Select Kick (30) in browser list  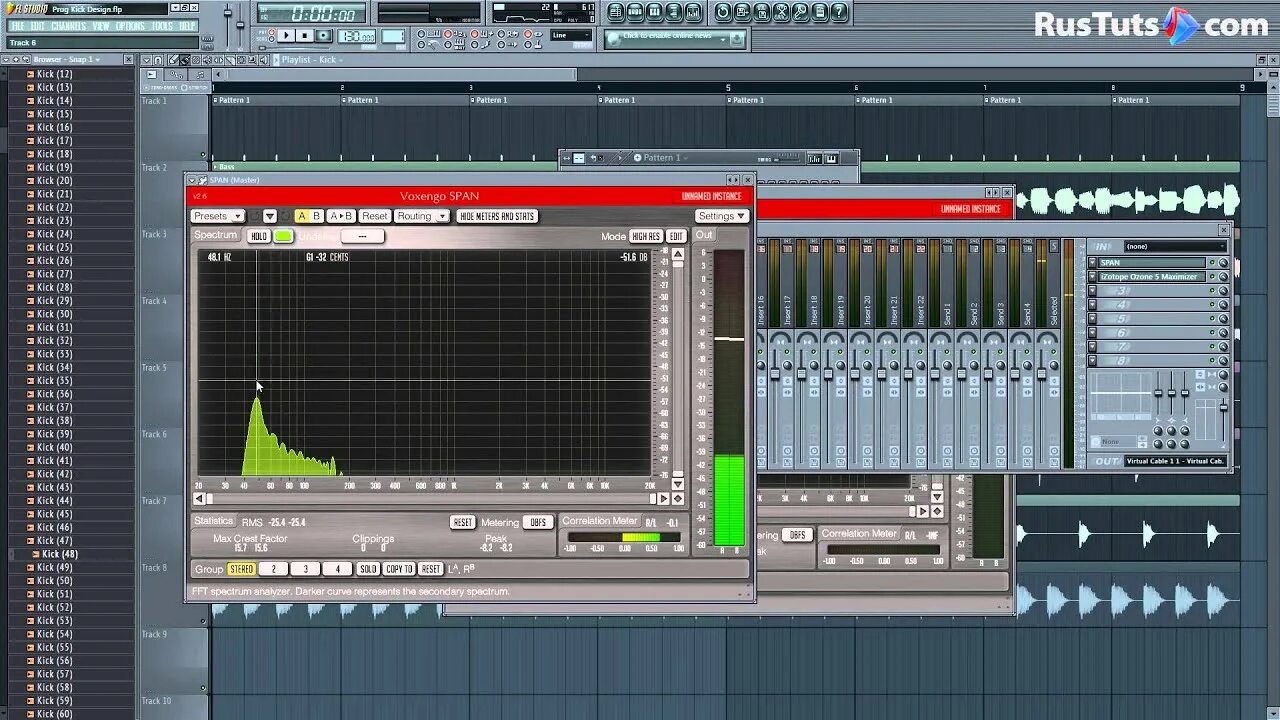coord(54,314)
